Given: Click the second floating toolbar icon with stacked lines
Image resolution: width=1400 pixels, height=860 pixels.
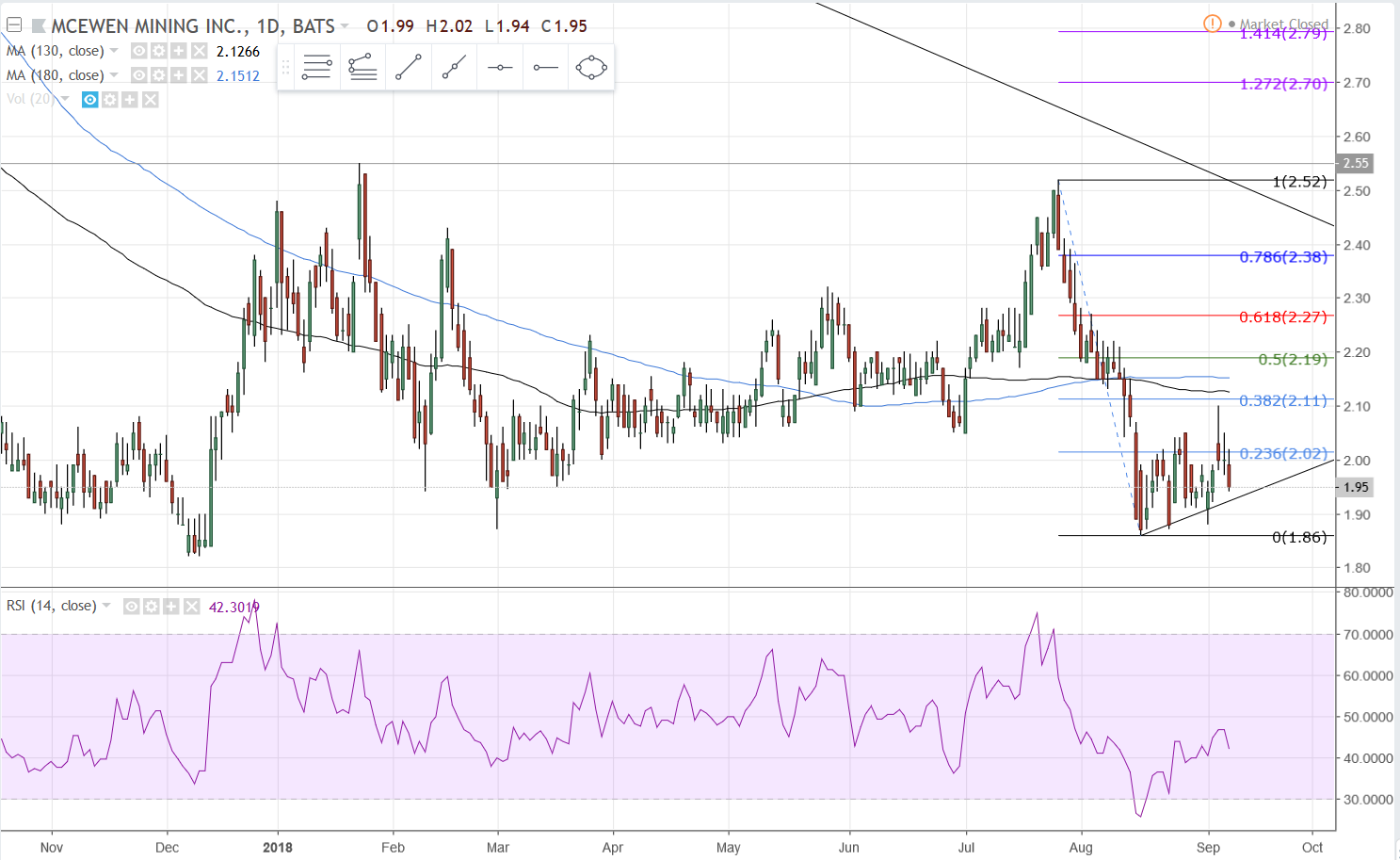Looking at the screenshot, I should pyautogui.click(x=362, y=68).
